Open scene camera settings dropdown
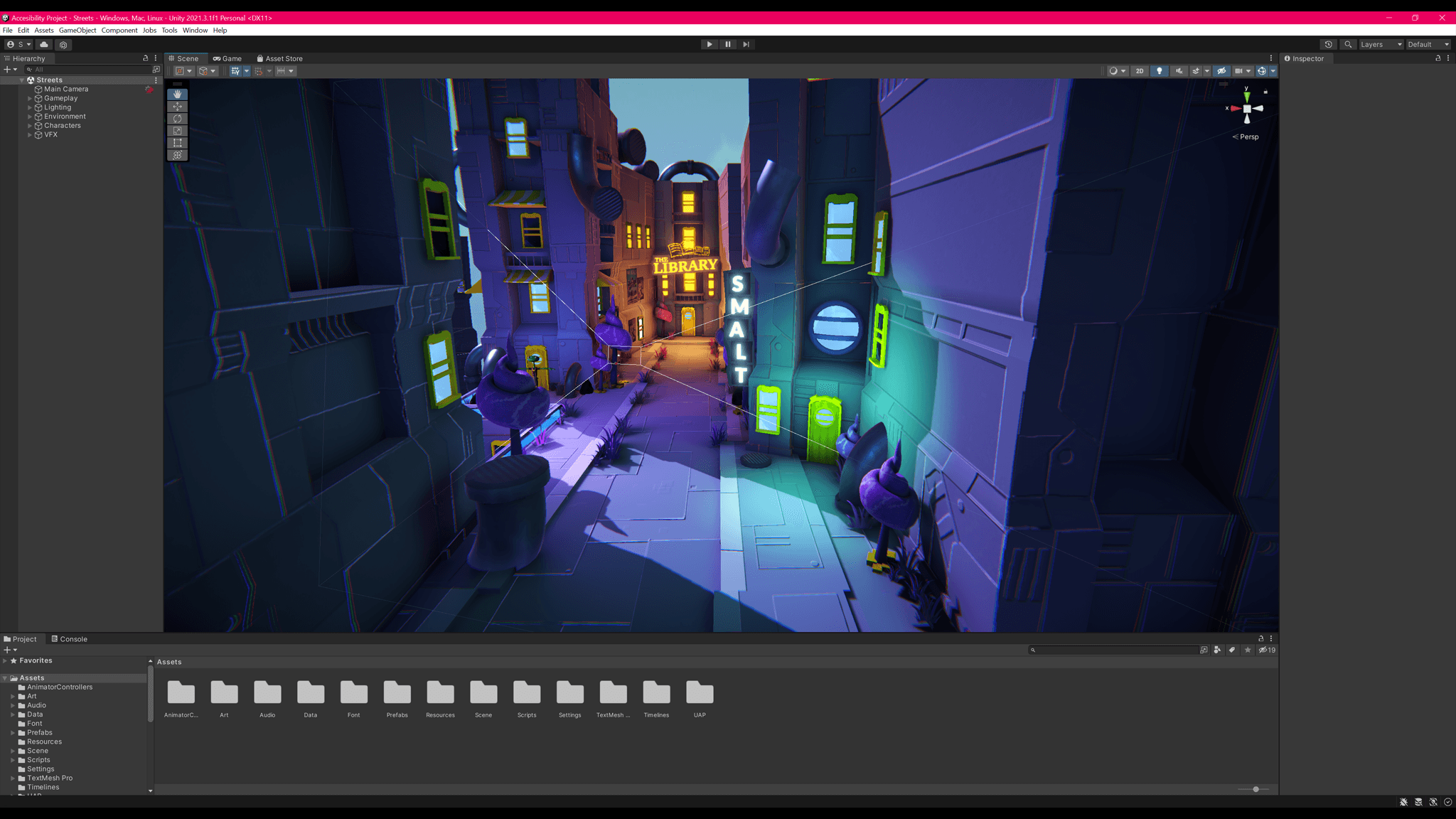This screenshot has width=1456, height=819. point(1242,71)
